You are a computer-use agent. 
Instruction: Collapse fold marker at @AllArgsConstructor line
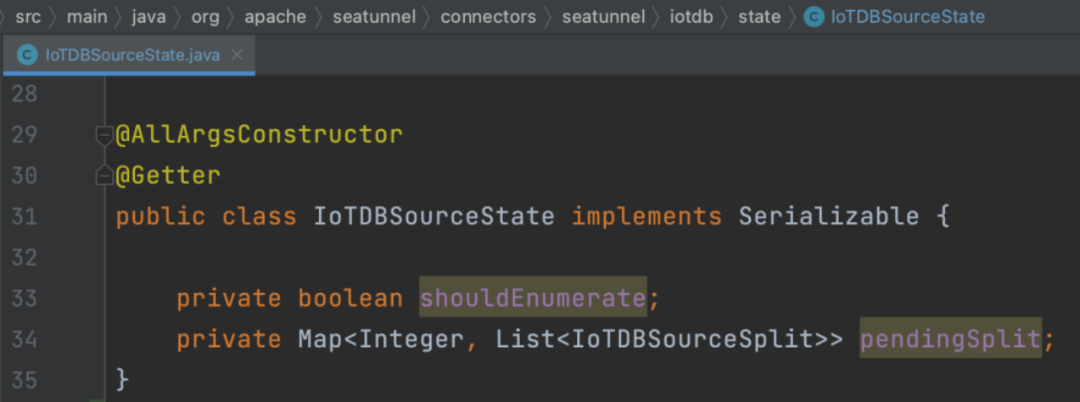point(104,136)
